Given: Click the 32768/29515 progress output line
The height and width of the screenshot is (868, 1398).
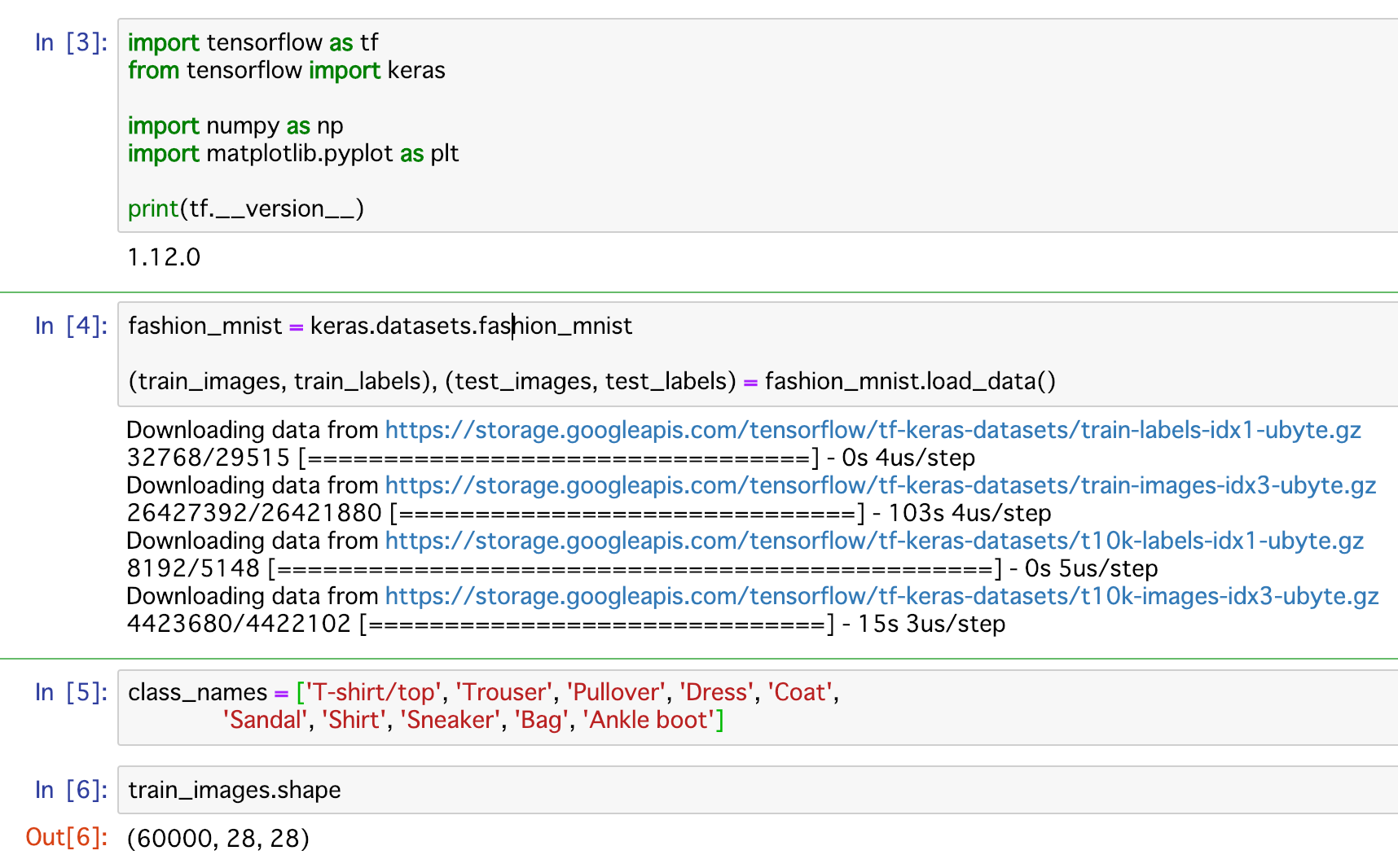Looking at the screenshot, I should click(551, 458).
